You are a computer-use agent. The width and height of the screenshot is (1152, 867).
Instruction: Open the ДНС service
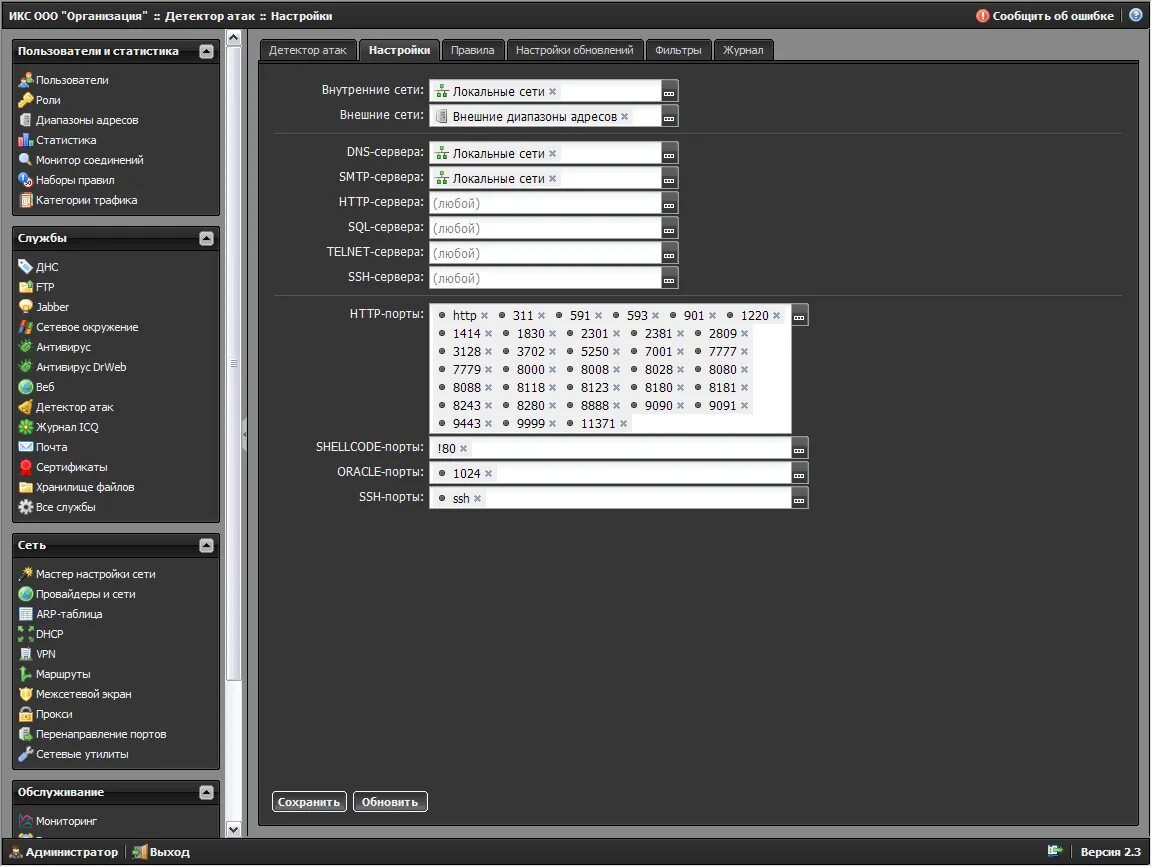(x=38, y=267)
